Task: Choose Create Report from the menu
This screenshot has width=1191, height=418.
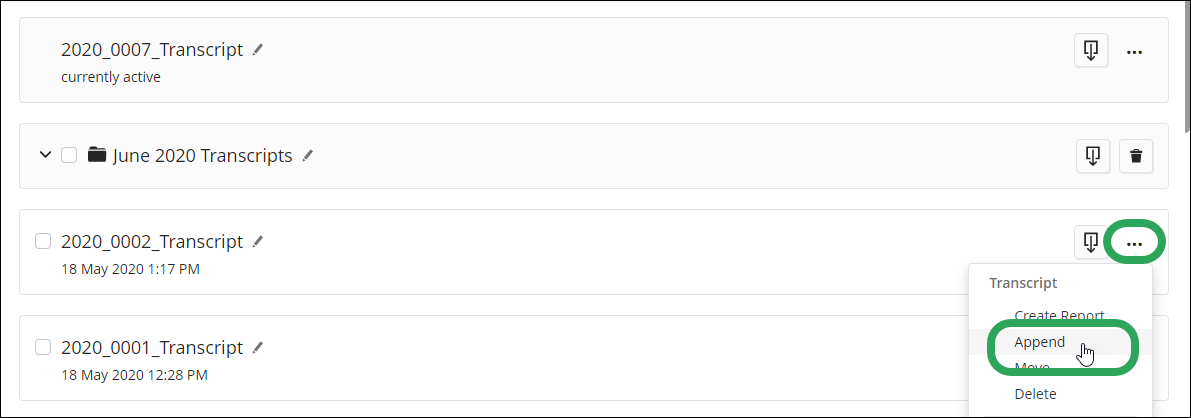Action: 1059,315
